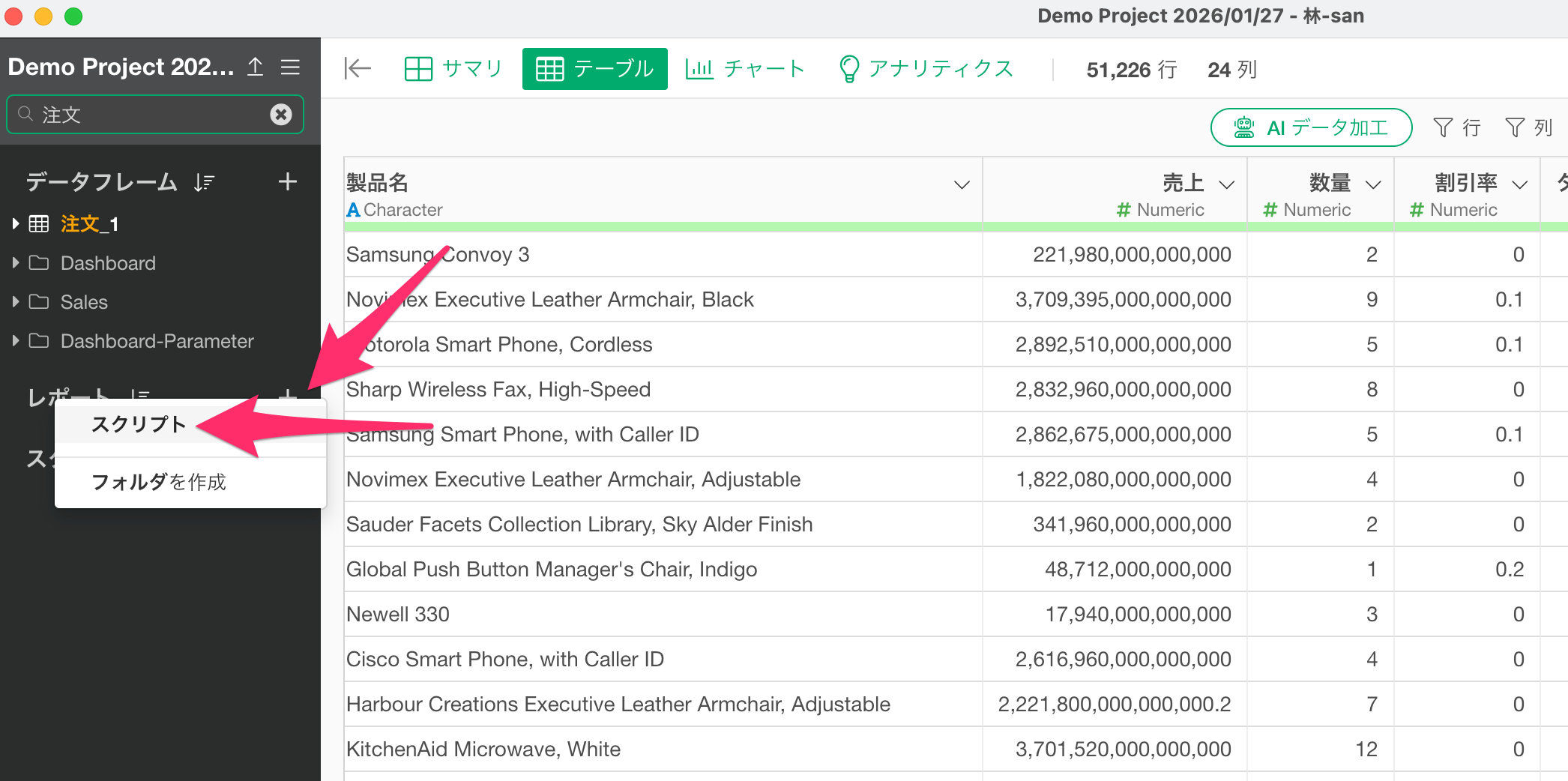The image size is (1568, 781).
Task: Switch to the チャート view tab
Action: pos(745,69)
